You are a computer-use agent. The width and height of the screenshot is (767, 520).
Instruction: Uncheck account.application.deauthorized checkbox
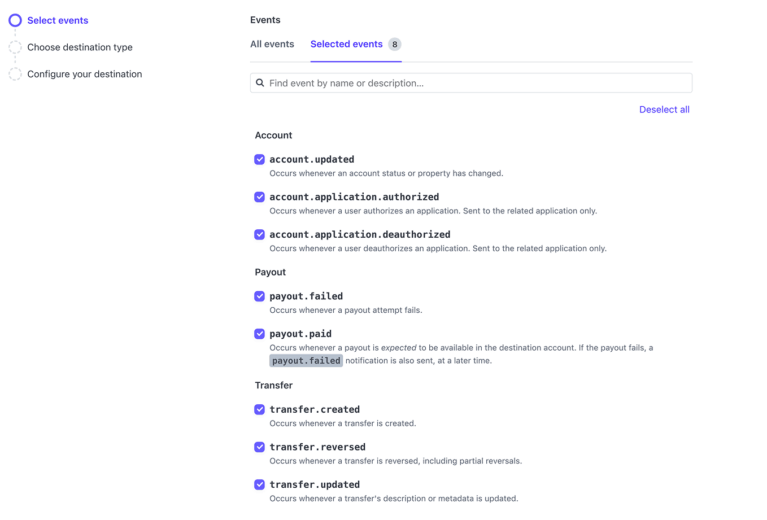click(x=259, y=235)
